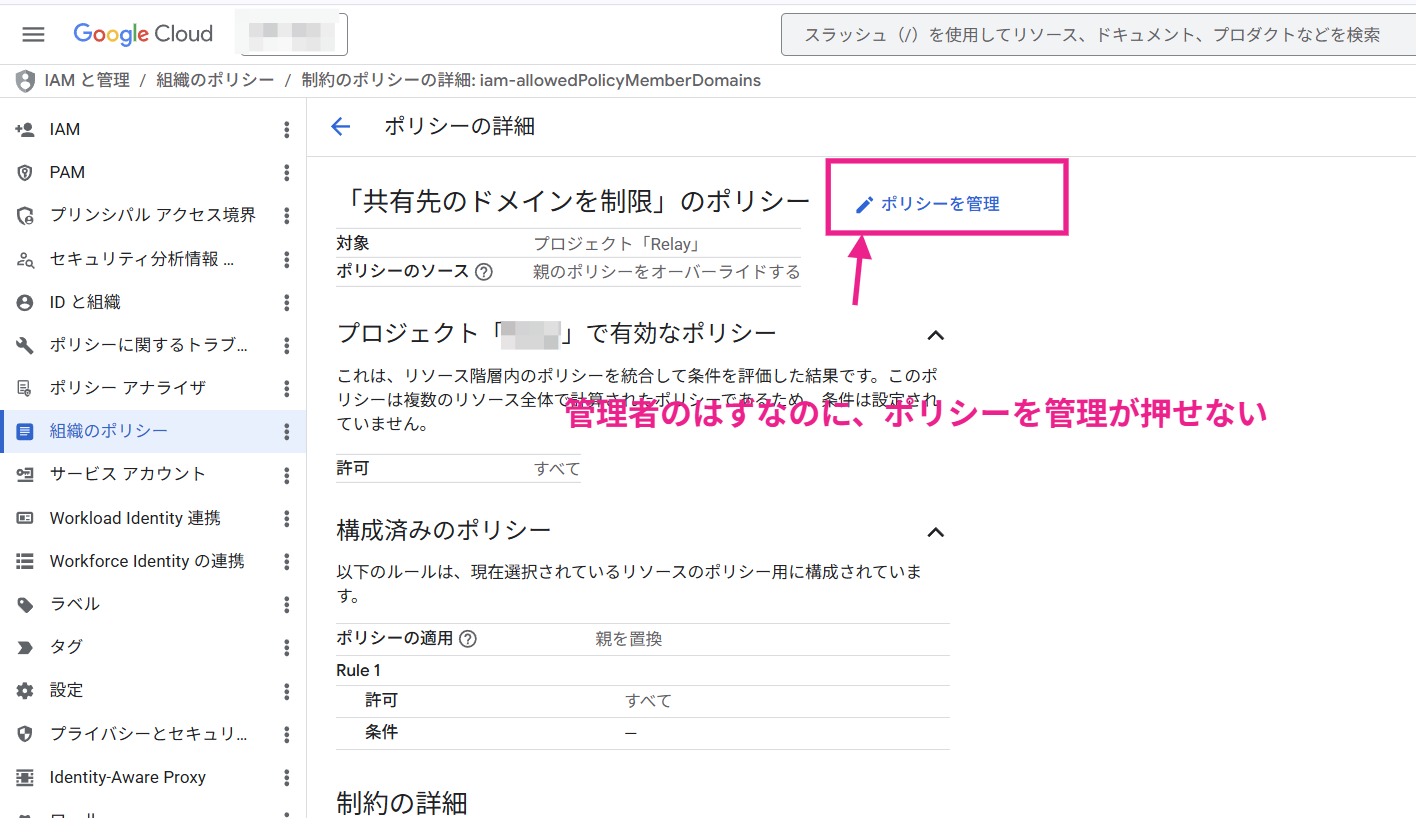
Task: Open 'Workload Identity 連携' sidebar item
Action: click(x=153, y=518)
